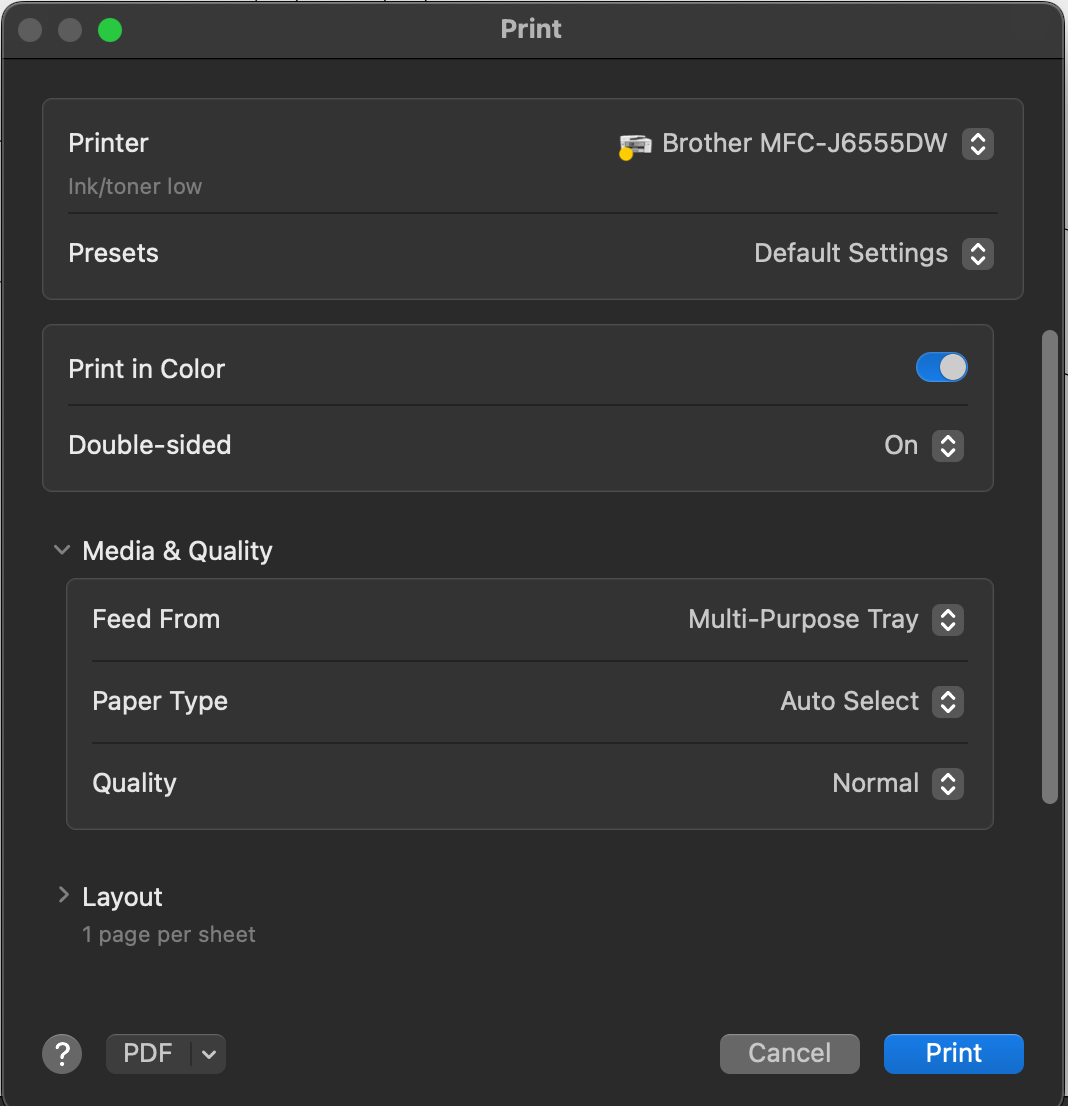This screenshot has height=1106, width=1068.
Task: Change the Feed From Multi-Purpose Tray selection
Action: click(x=947, y=620)
